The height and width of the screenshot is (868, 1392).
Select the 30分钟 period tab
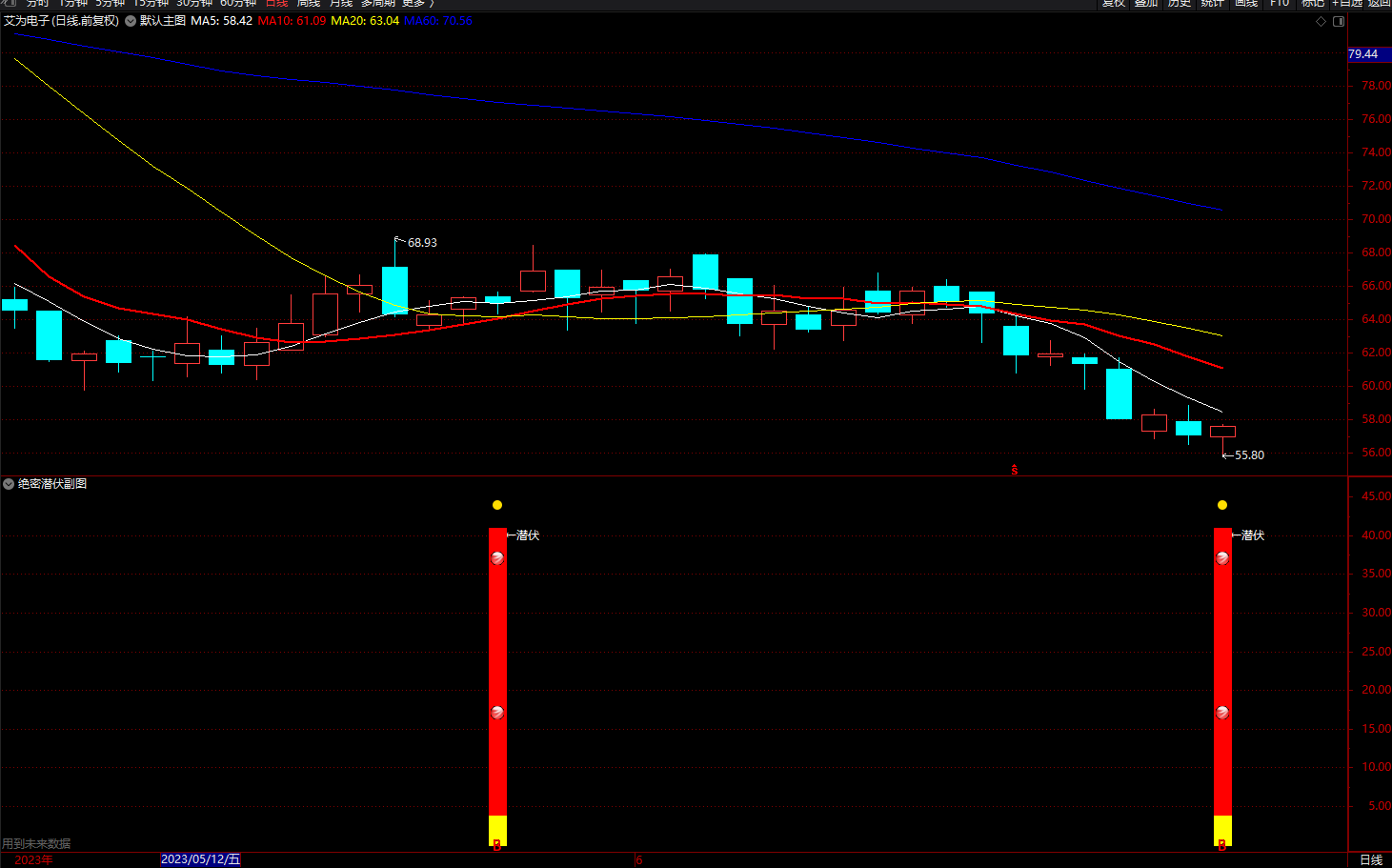tap(194, 4)
